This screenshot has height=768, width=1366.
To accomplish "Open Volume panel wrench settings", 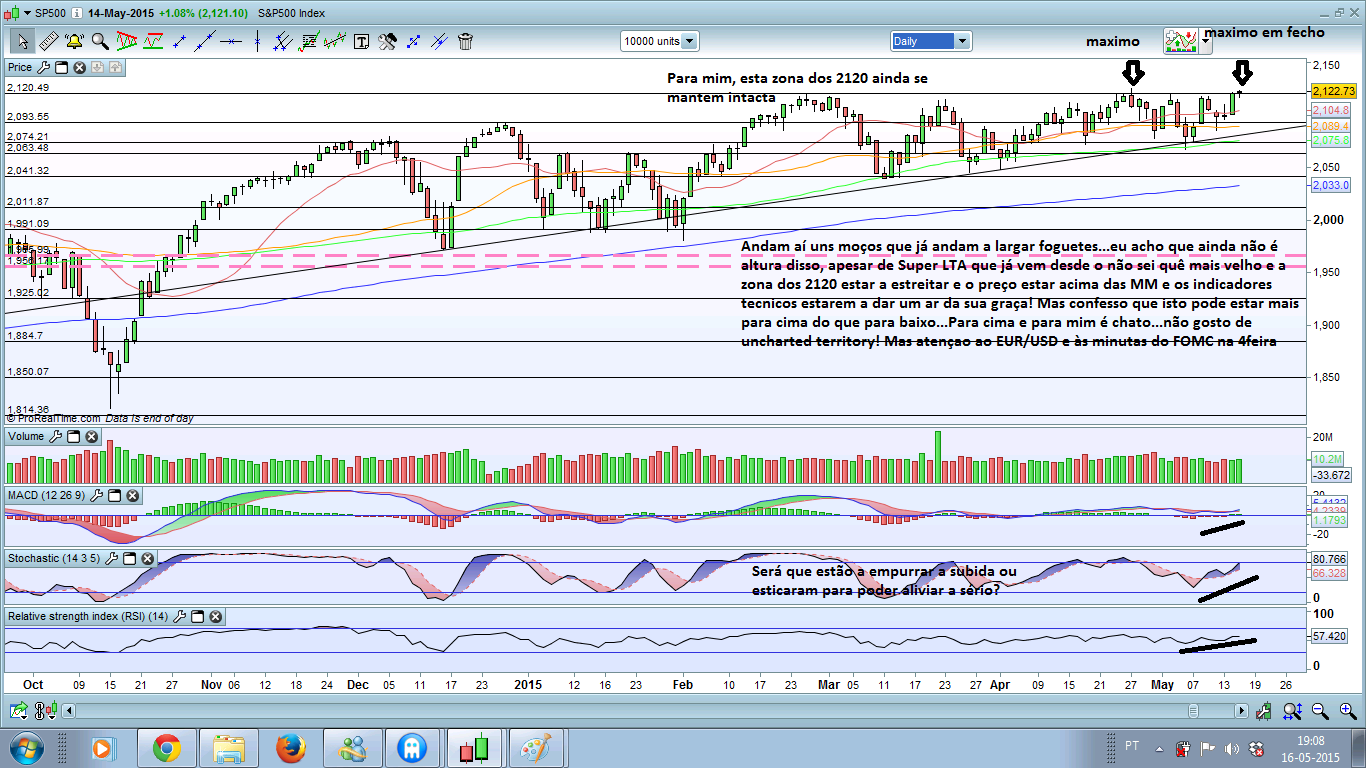I will [56, 437].
